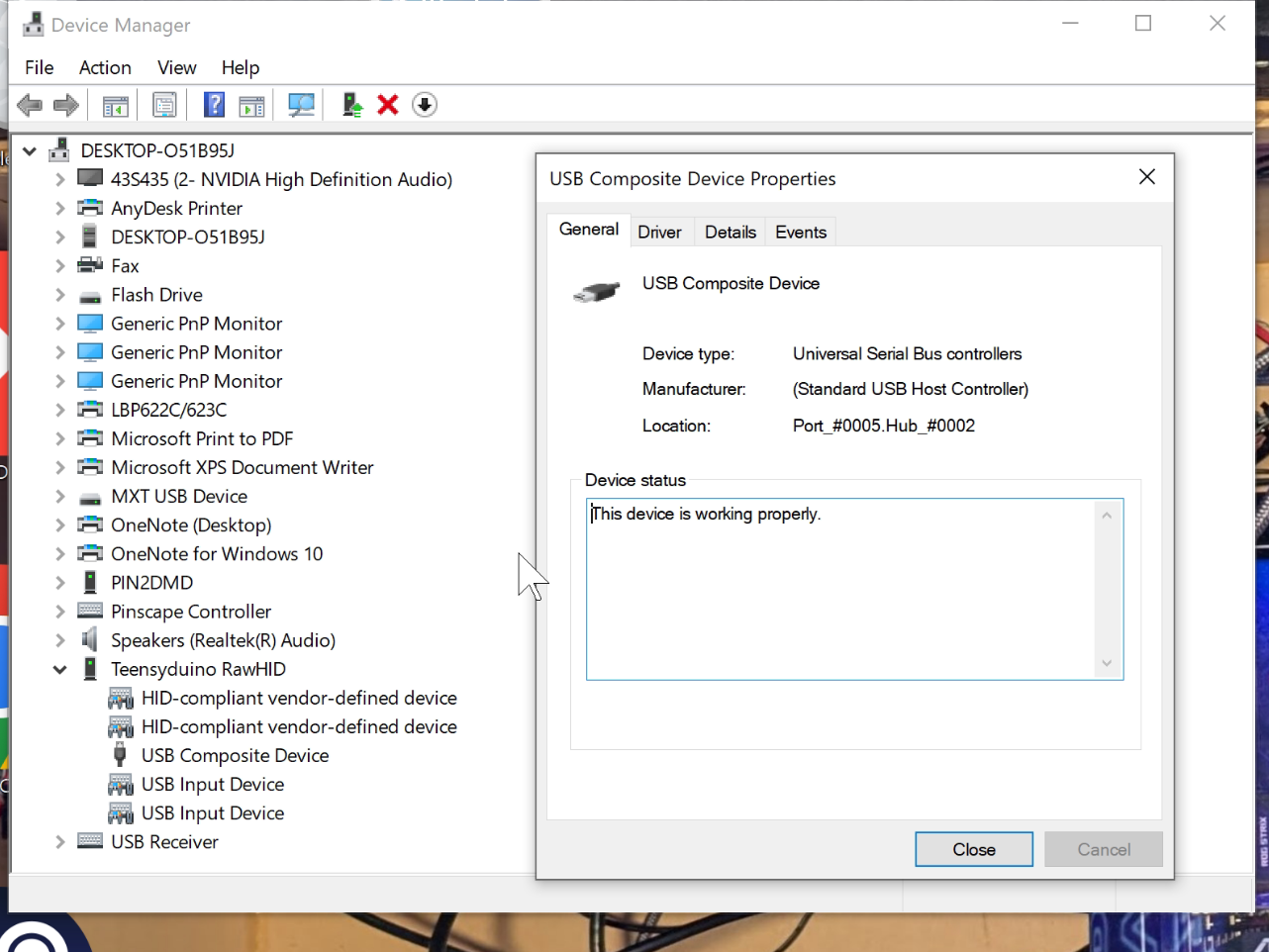This screenshot has width=1269, height=952.
Task: Click the Update driver toolbar icon
Action: 351,104
